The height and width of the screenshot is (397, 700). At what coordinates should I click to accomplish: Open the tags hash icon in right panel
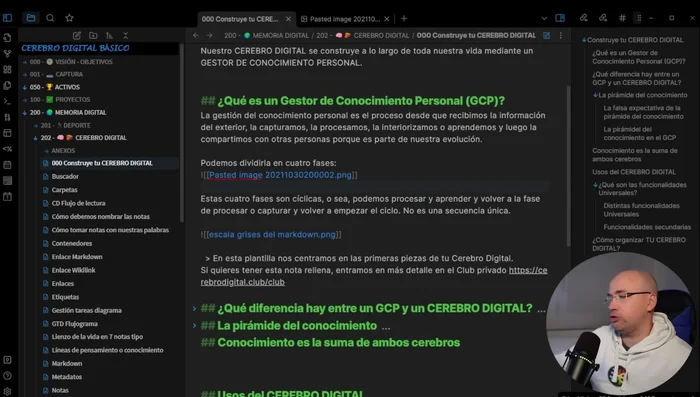(x=622, y=18)
